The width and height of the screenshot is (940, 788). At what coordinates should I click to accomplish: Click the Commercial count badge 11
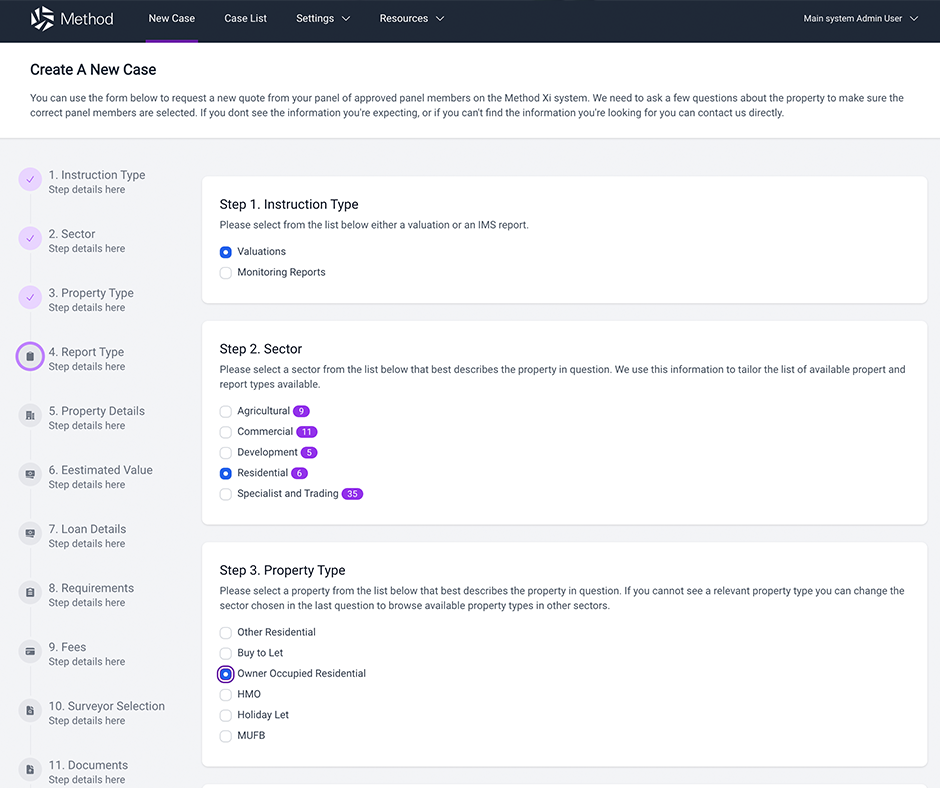click(x=306, y=432)
